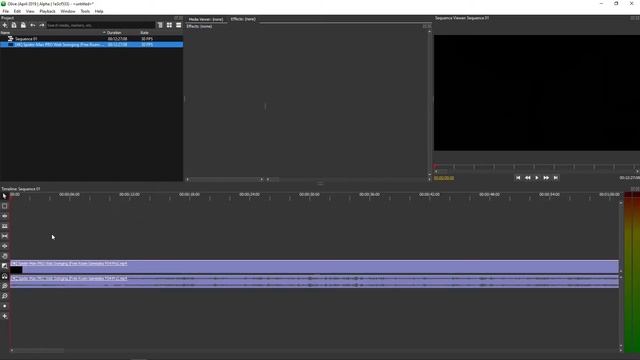Click the video clip on the timeline
The width and height of the screenshot is (640, 360).
314,267
